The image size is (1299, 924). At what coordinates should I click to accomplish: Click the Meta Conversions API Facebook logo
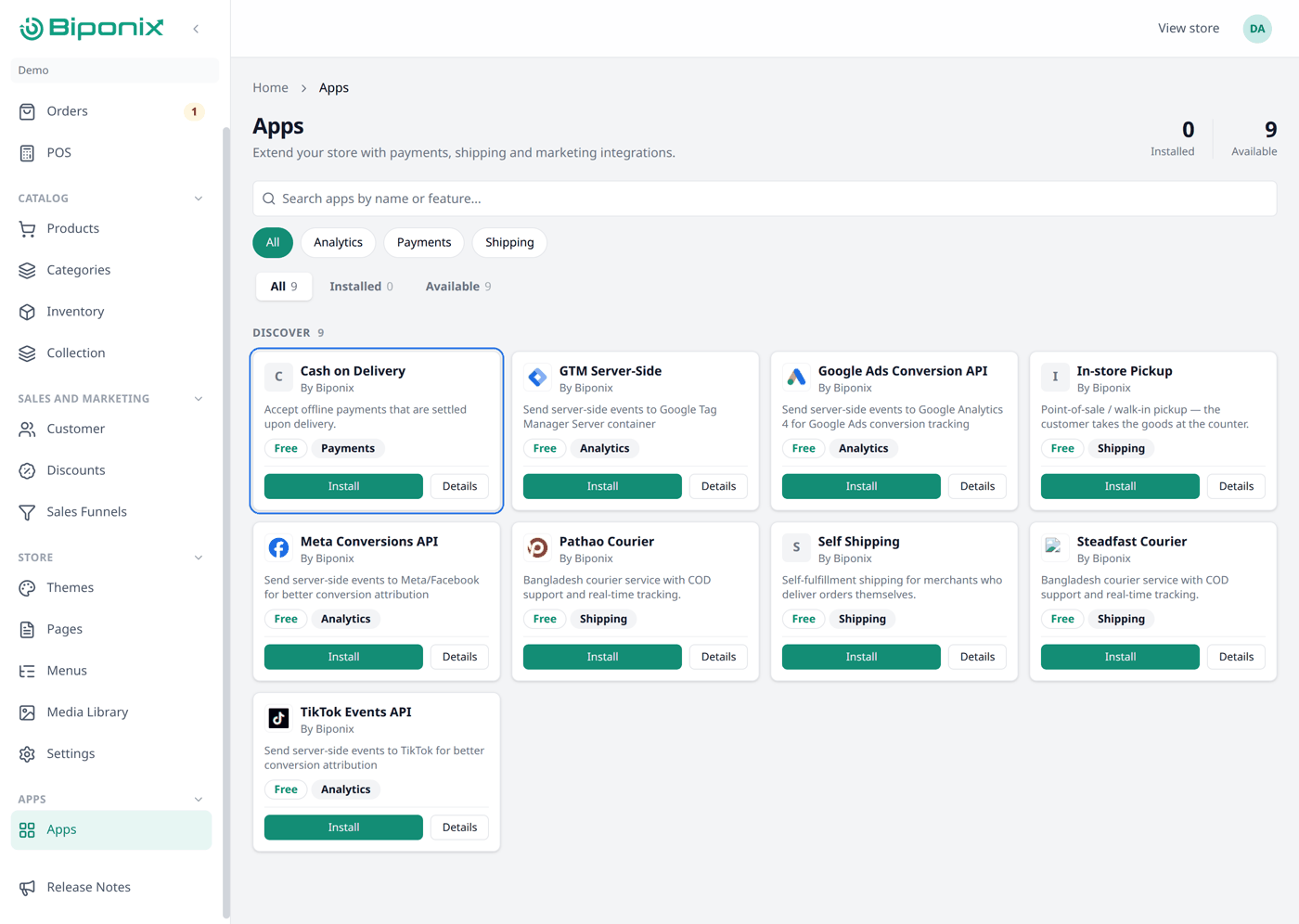coord(278,547)
